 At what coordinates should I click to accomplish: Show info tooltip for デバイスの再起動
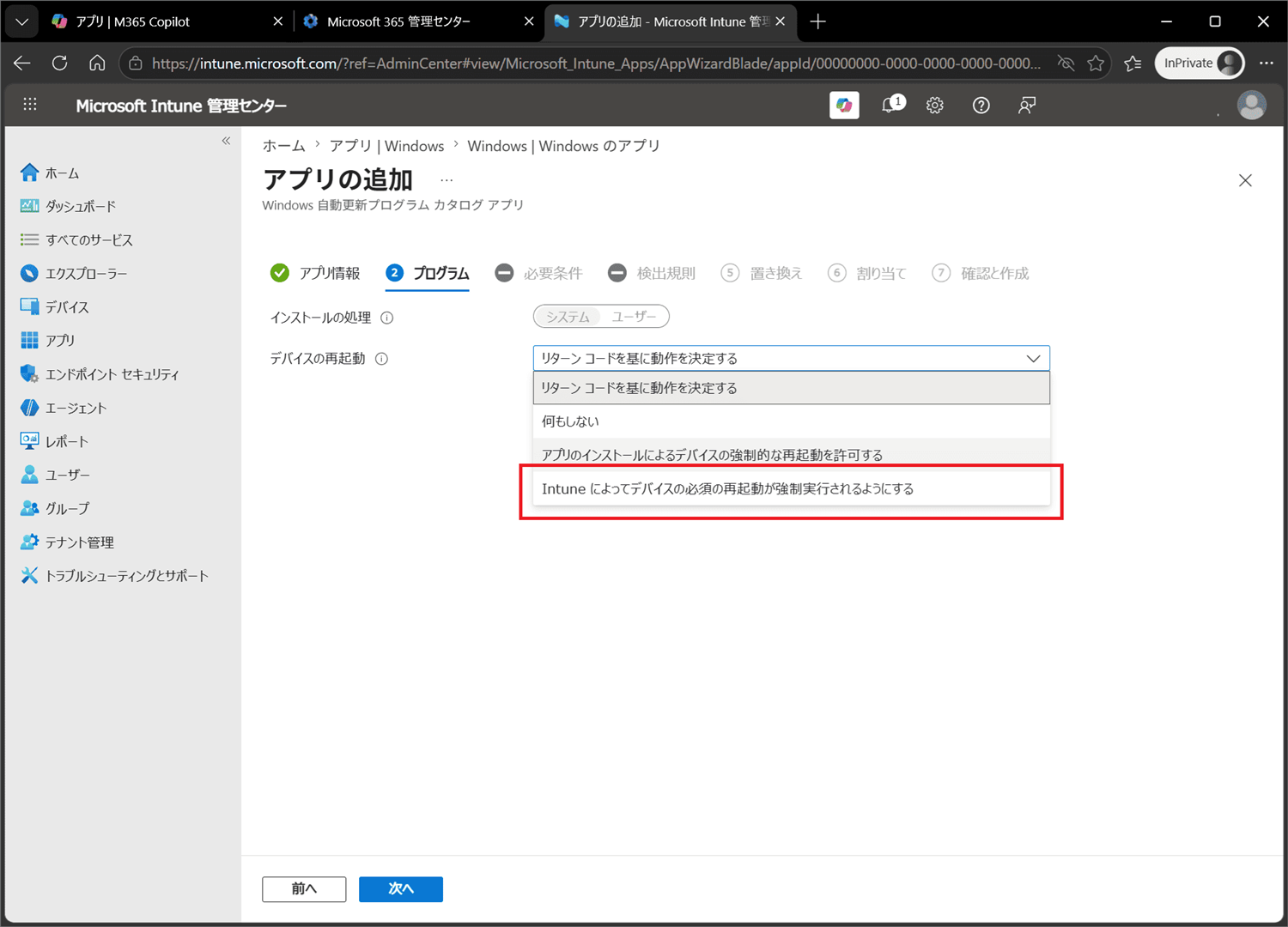tap(382, 359)
